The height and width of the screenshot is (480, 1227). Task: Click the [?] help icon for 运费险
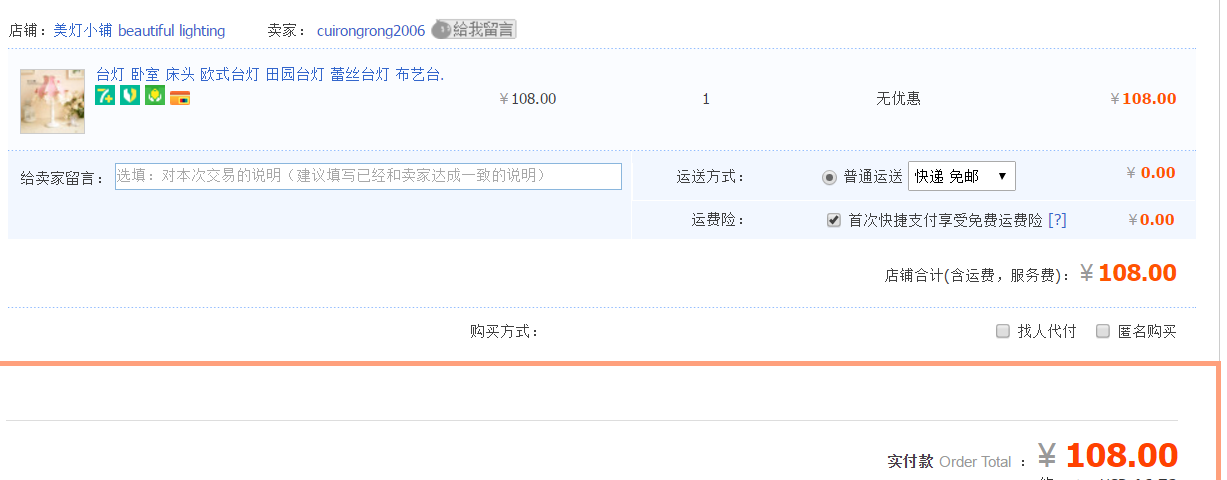point(1057,220)
